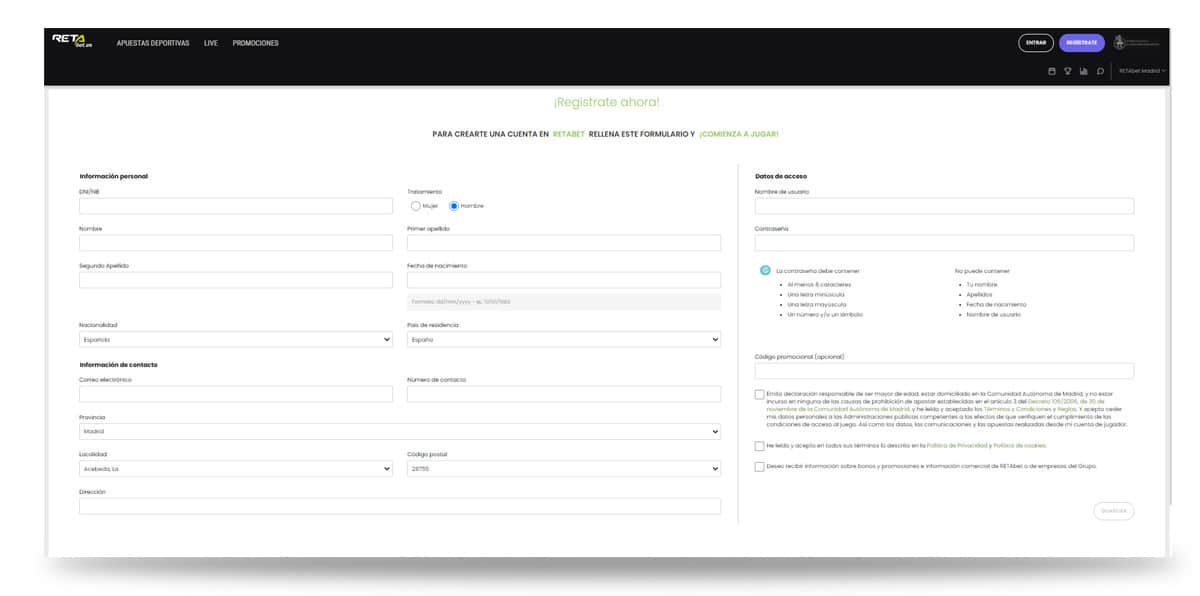Open the Promociones menu item

point(256,43)
